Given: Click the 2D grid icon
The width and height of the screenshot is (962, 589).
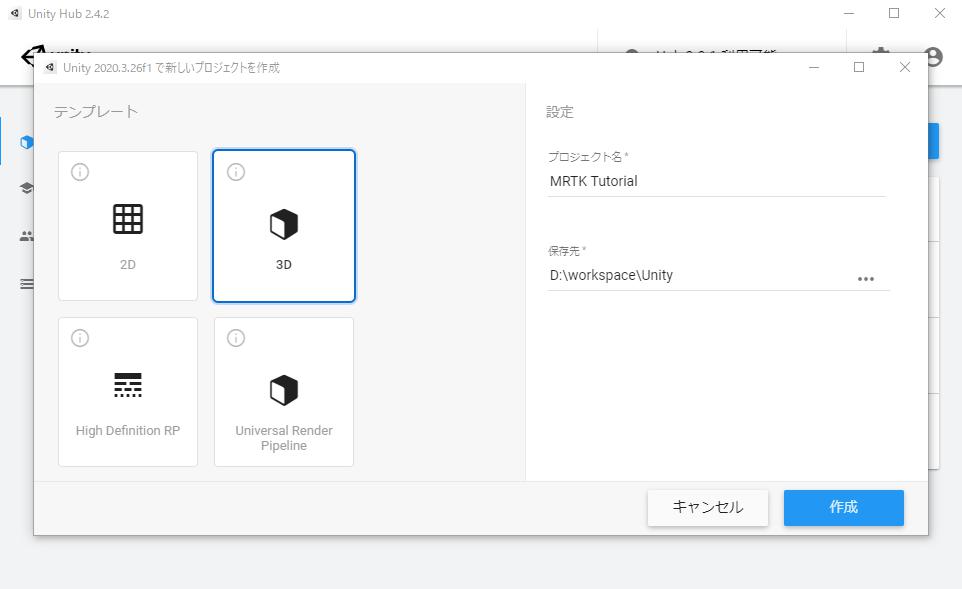Looking at the screenshot, I should (128, 219).
